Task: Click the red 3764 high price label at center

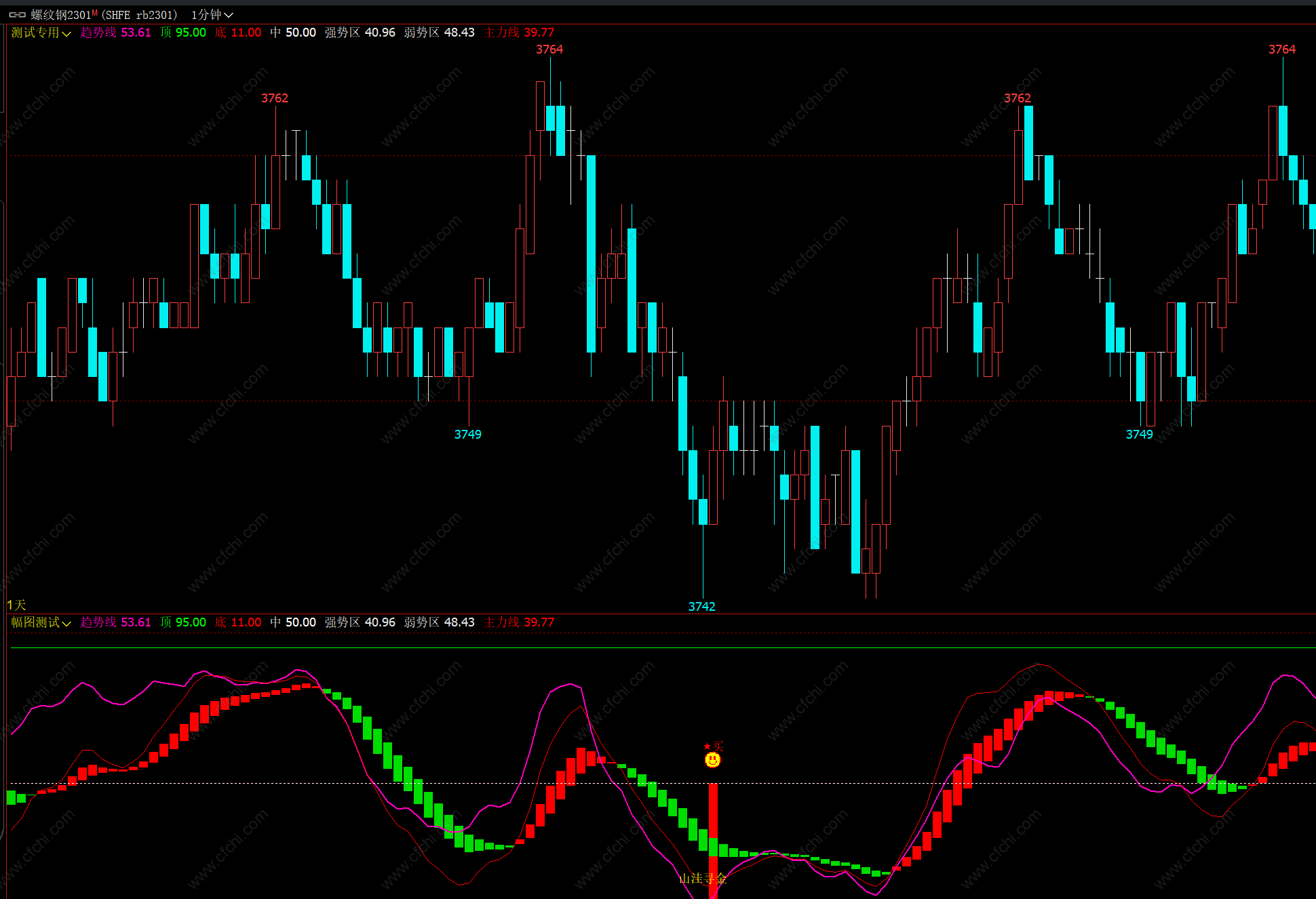Action: [x=549, y=49]
